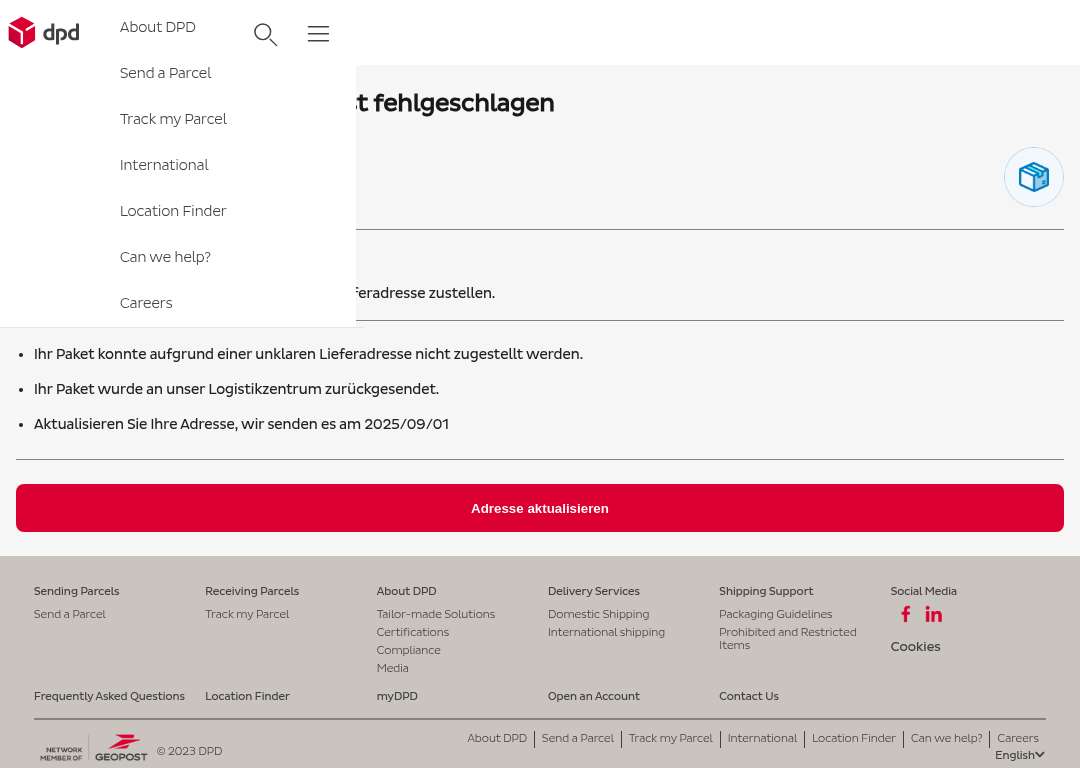The image size is (1080, 768).
Task: Click the Receiving Parcels heading
Action: coord(252,591)
